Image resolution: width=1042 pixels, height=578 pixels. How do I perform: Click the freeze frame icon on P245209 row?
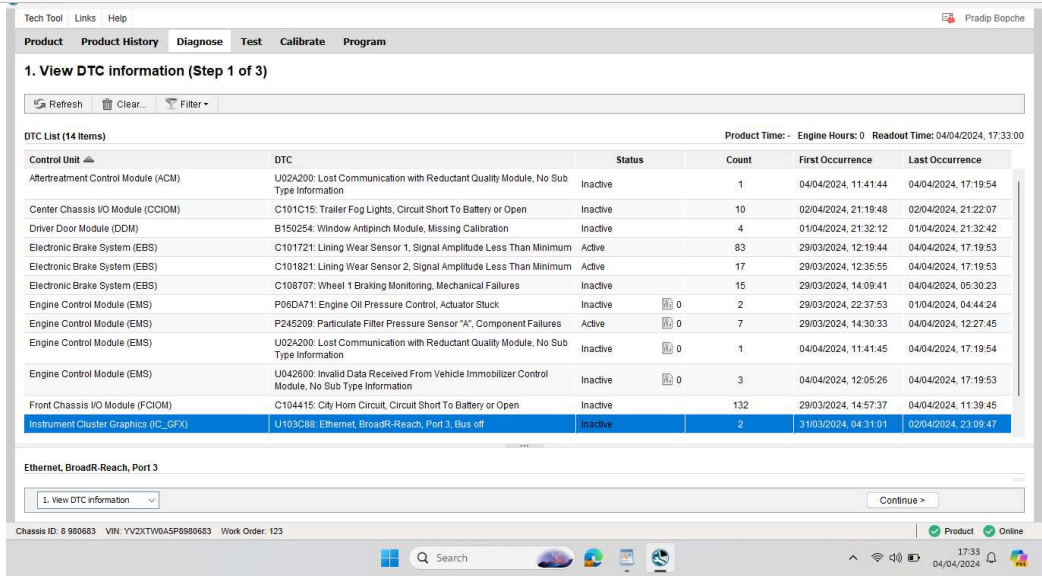[666, 323]
